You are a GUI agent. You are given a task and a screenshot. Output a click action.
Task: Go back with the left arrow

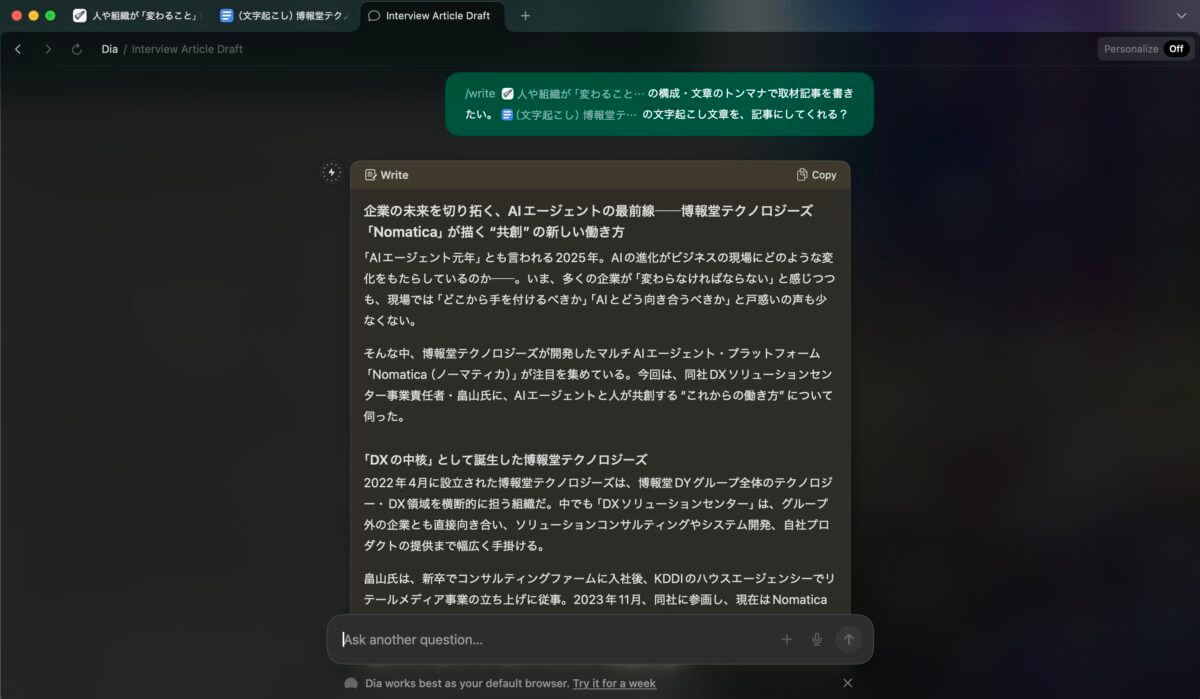coord(18,49)
